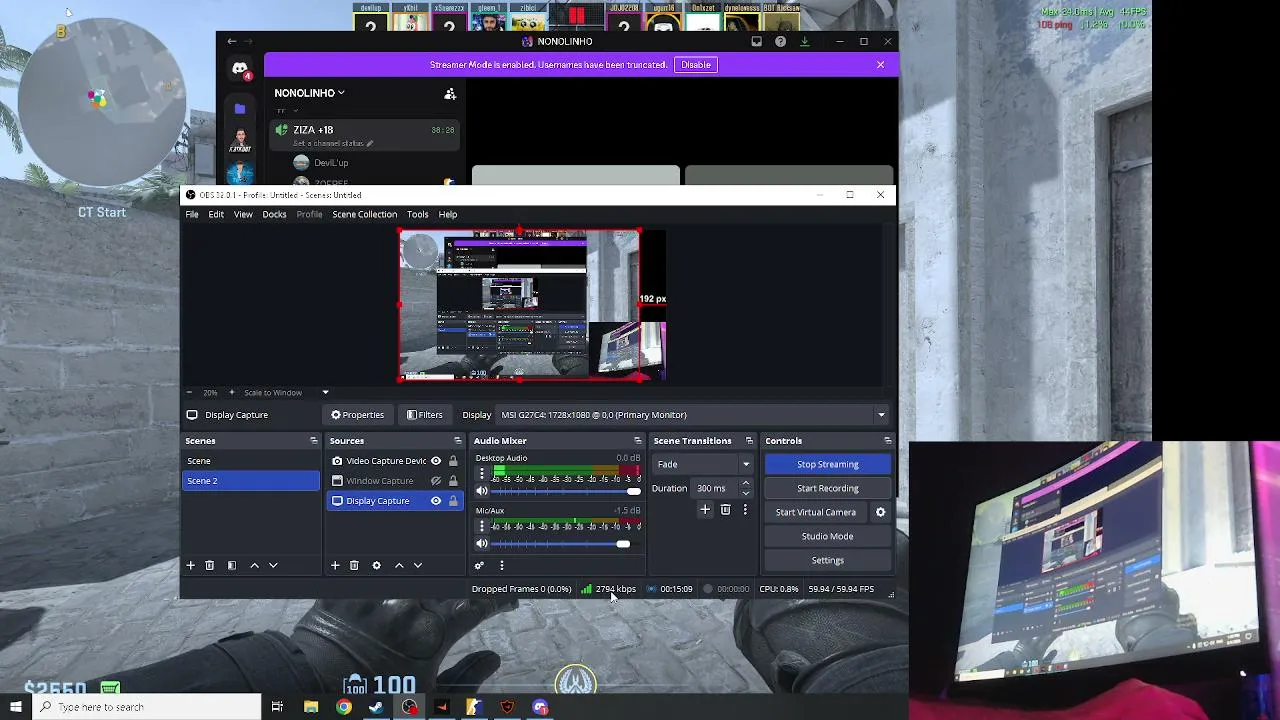The width and height of the screenshot is (1280, 720).
Task: Open source properties gear in Sources dock
Action: coord(376,565)
